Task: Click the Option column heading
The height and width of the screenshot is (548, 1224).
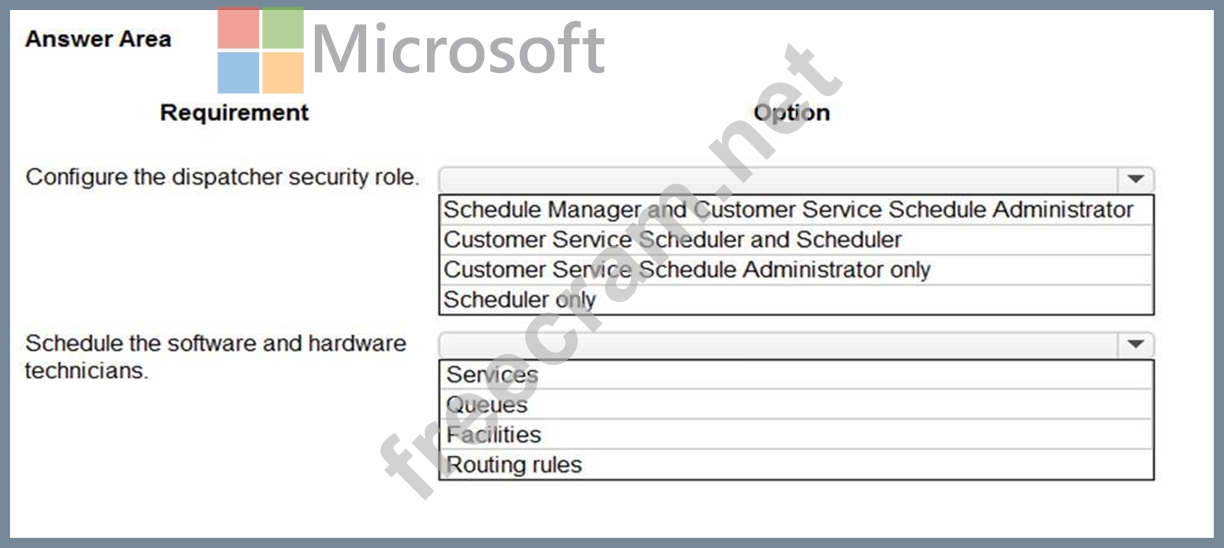Action: 792,112
